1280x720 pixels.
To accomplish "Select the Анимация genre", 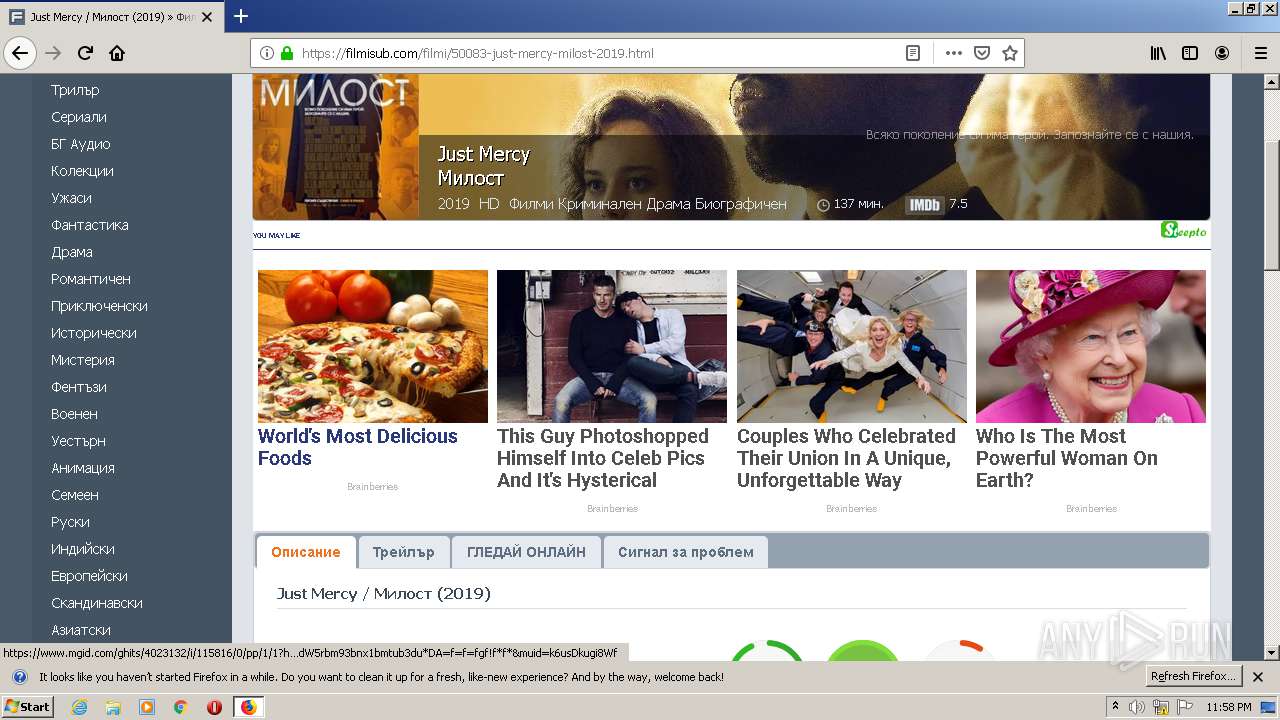I will (x=83, y=468).
